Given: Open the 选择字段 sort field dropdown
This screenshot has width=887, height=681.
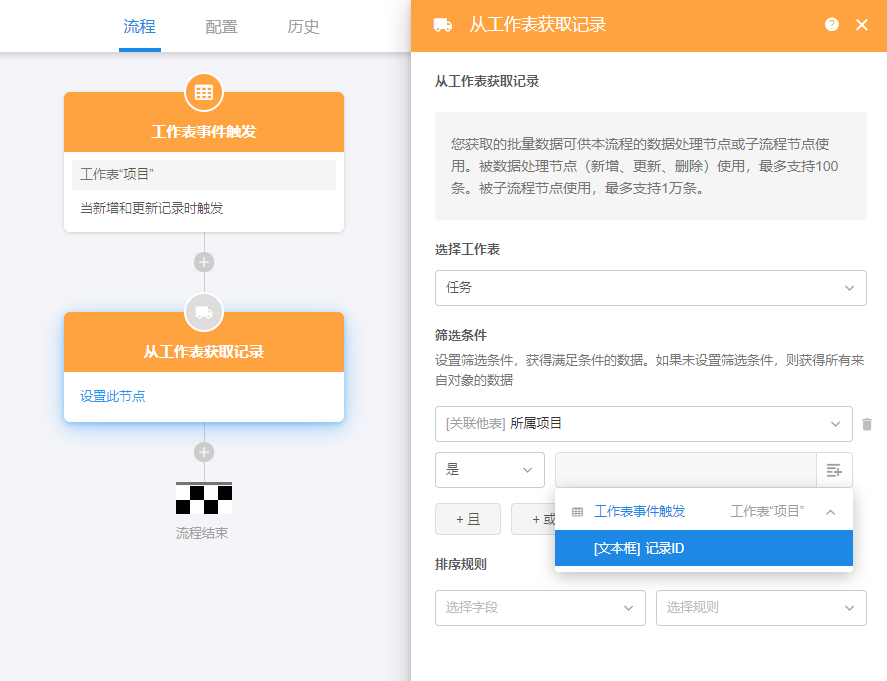Looking at the screenshot, I should pos(540,608).
